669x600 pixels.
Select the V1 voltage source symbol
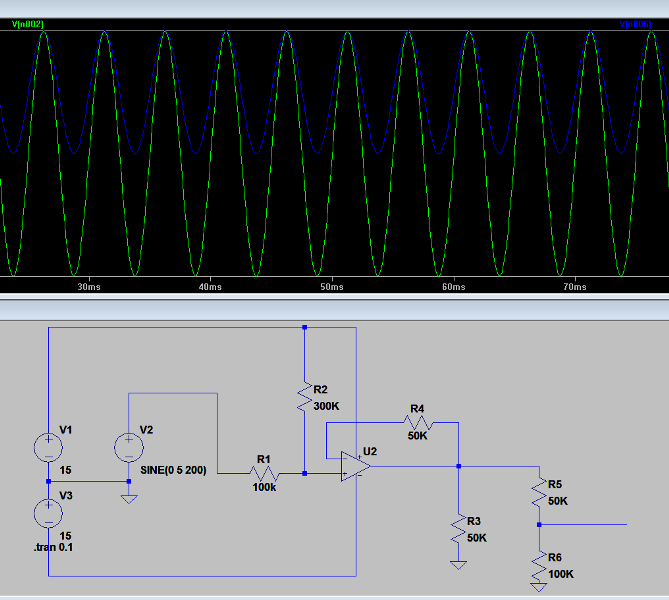pyautogui.click(x=48, y=447)
